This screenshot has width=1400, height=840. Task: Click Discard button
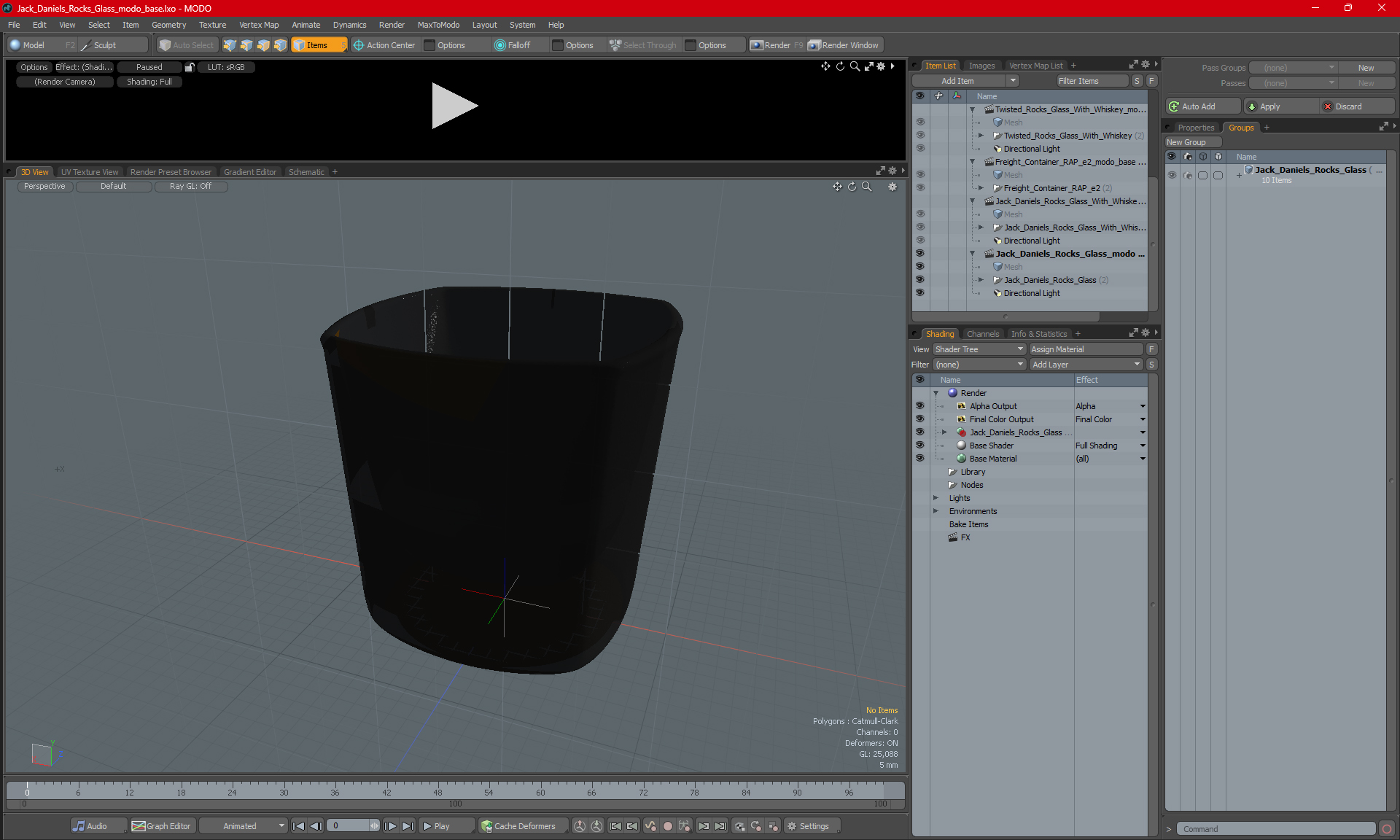pos(1357,106)
